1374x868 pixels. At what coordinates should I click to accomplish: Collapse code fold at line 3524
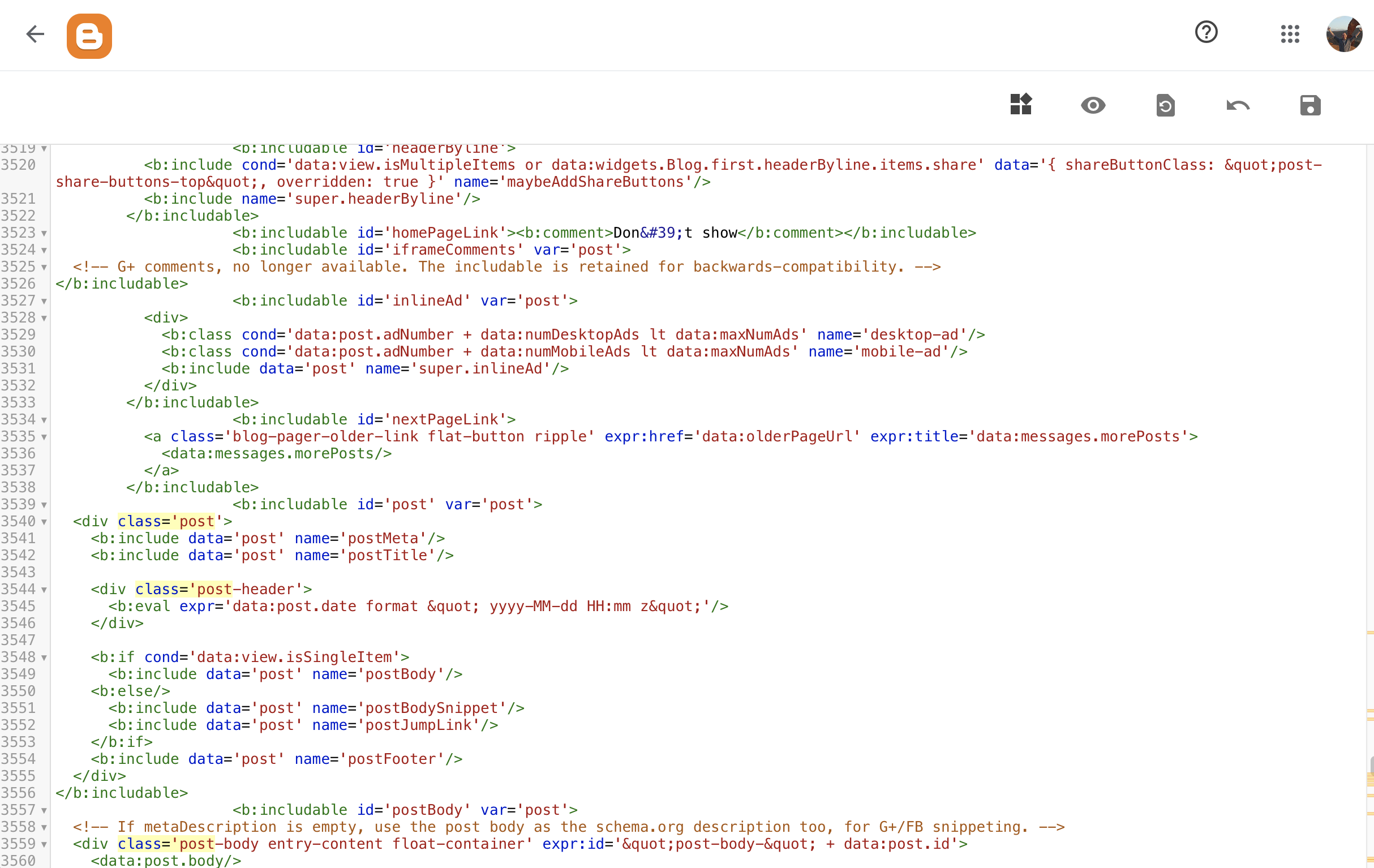44,251
